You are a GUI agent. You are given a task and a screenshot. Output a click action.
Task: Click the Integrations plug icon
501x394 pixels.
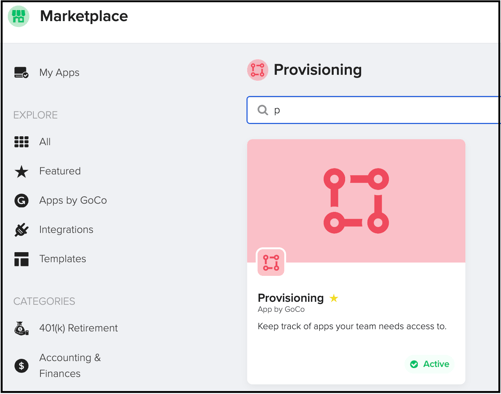click(21, 230)
